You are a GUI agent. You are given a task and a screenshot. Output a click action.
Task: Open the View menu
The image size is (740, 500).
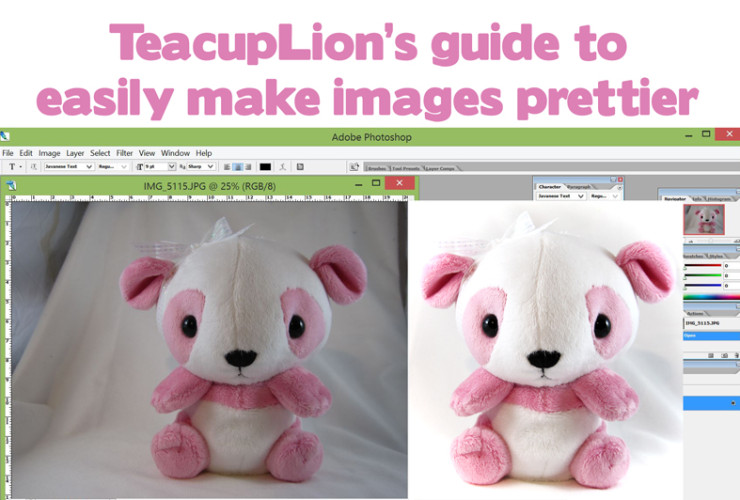point(147,153)
